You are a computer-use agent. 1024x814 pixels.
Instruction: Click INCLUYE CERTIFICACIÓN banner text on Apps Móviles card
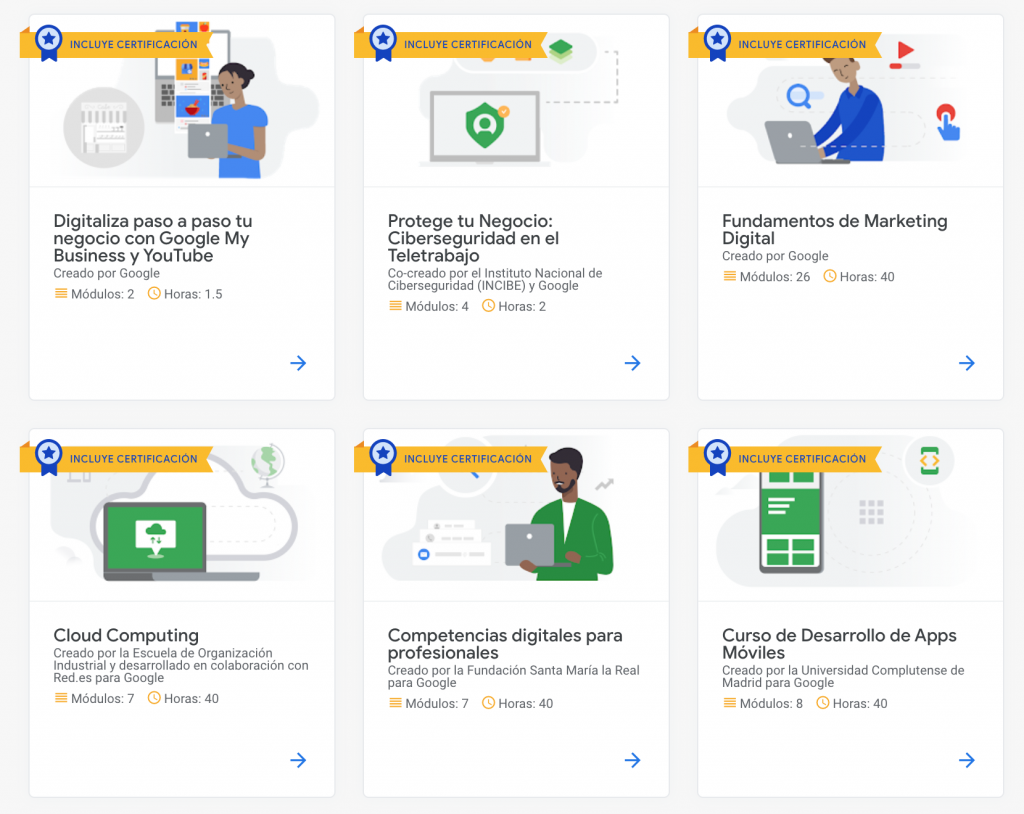click(803, 459)
